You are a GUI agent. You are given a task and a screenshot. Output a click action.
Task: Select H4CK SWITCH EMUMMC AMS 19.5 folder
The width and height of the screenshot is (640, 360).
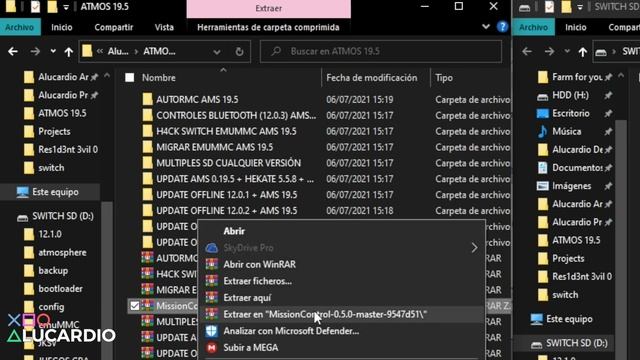(226, 131)
